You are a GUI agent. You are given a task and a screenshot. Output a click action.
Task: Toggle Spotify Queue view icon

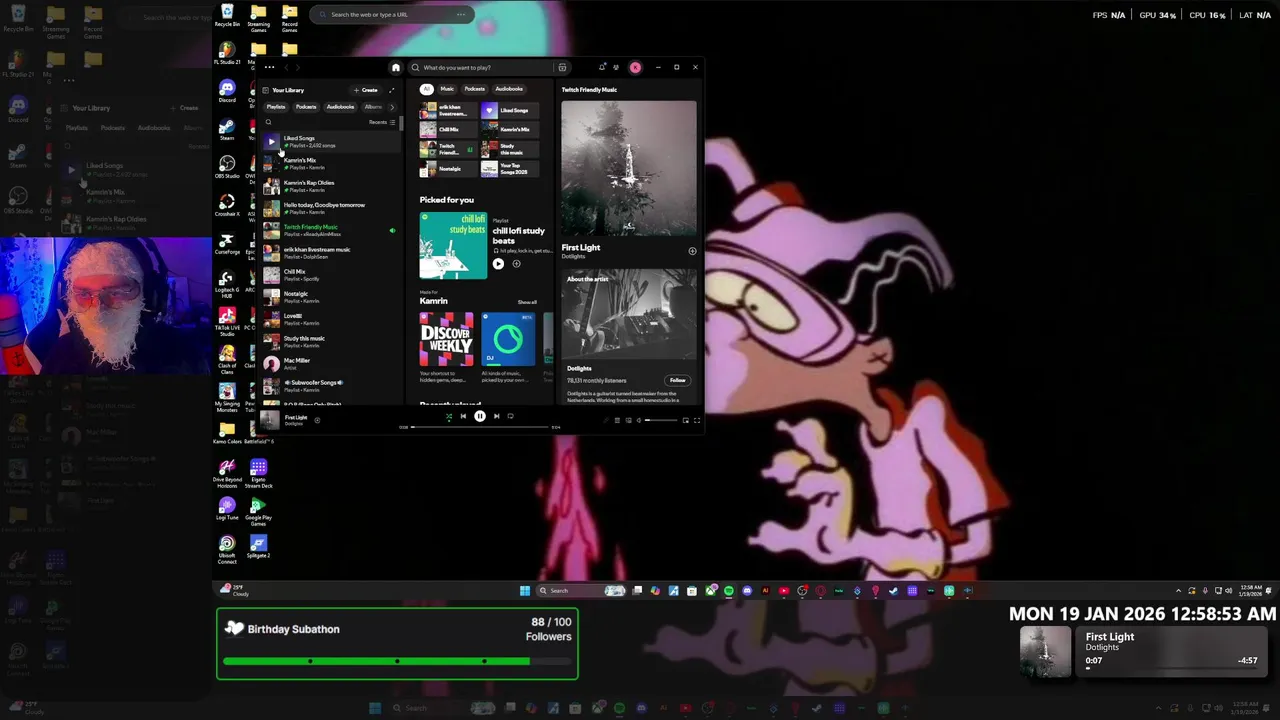(x=617, y=420)
